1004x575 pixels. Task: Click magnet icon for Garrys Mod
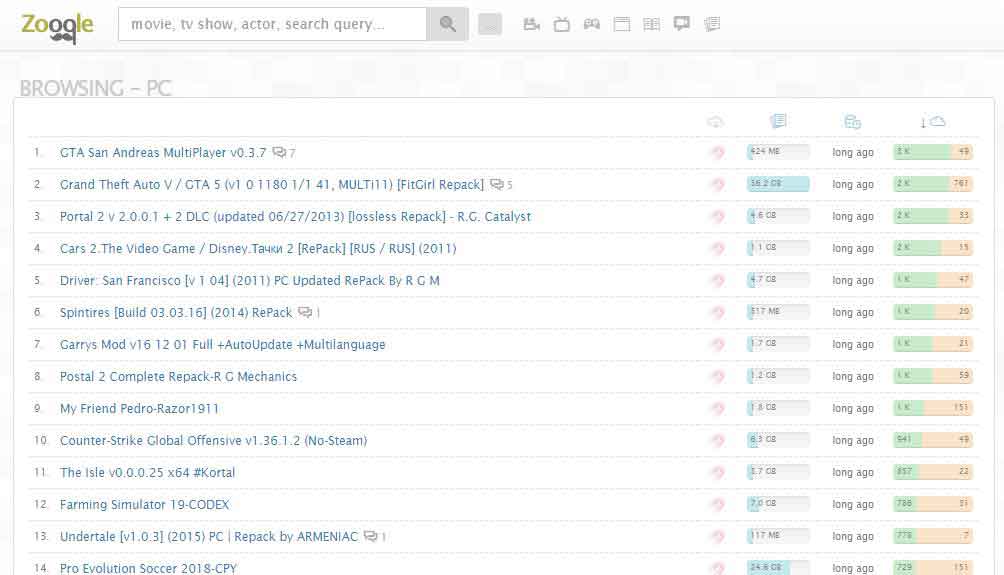coord(718,344)
